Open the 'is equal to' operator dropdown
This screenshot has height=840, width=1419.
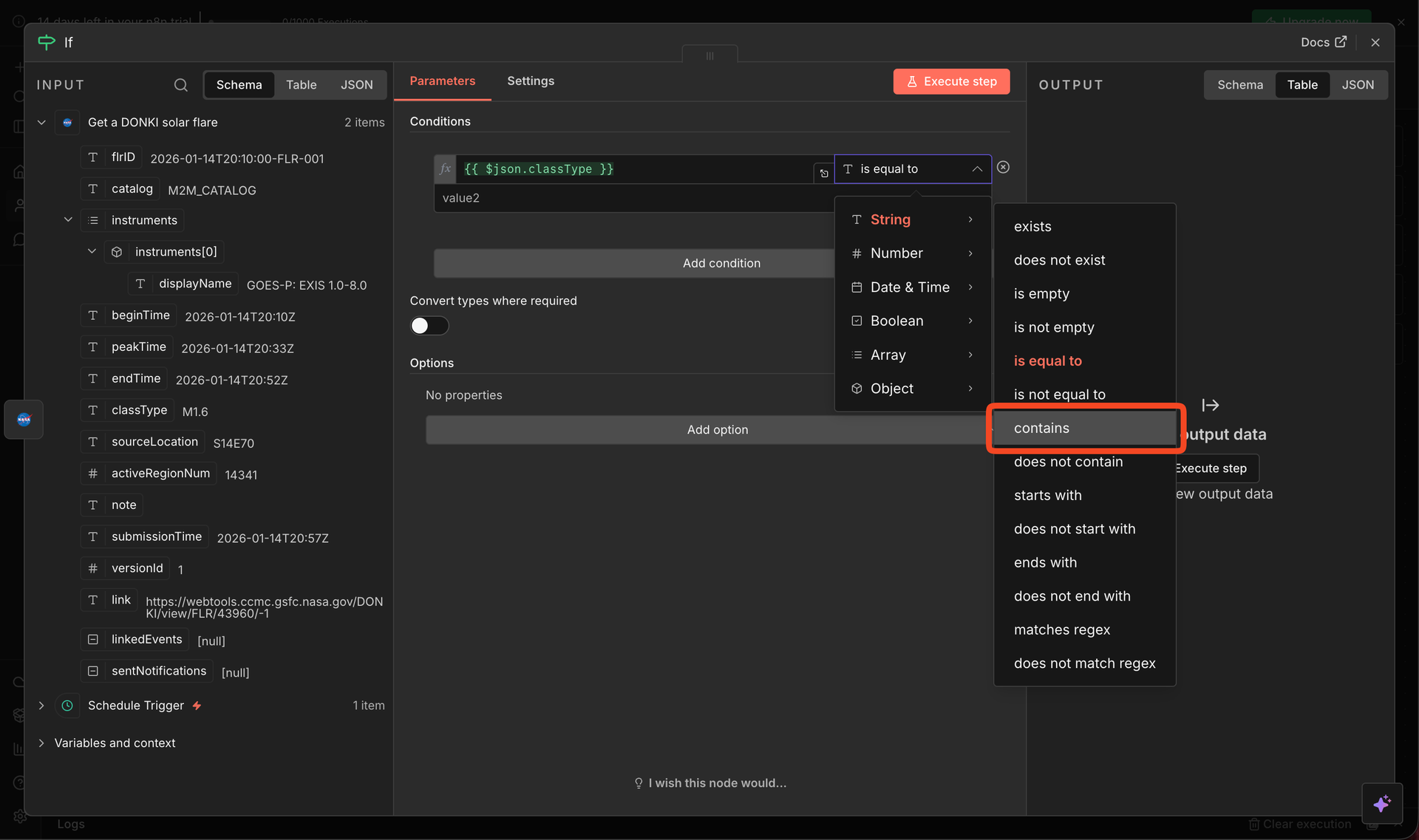coord(912,169)
